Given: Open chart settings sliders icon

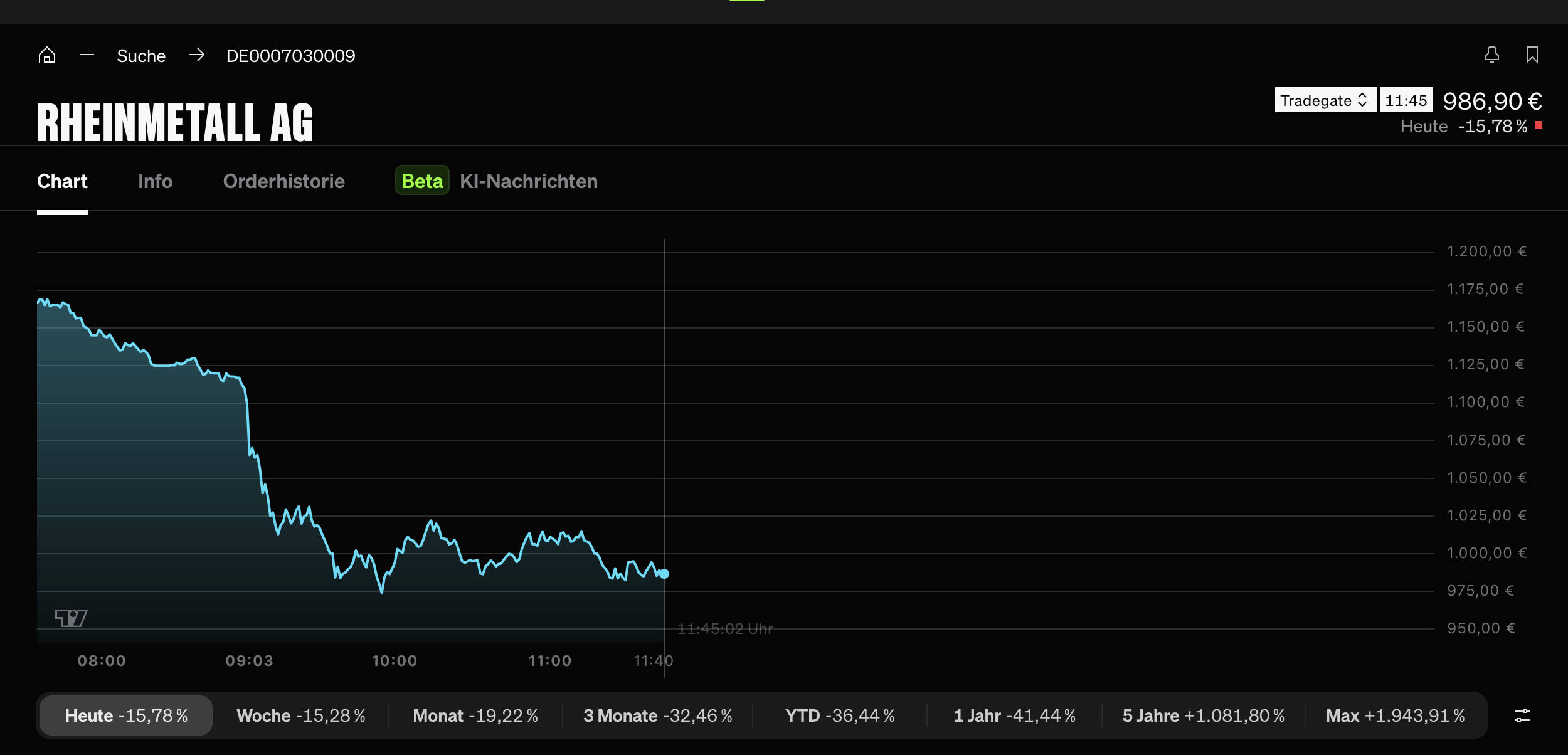Looking at the screenshot, I should click(x=1522, y=715).
